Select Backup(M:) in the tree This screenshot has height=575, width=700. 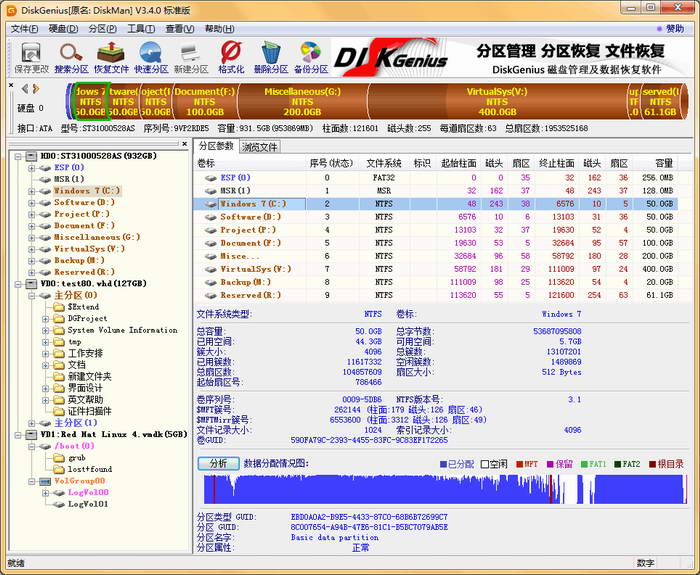[79, 260]
